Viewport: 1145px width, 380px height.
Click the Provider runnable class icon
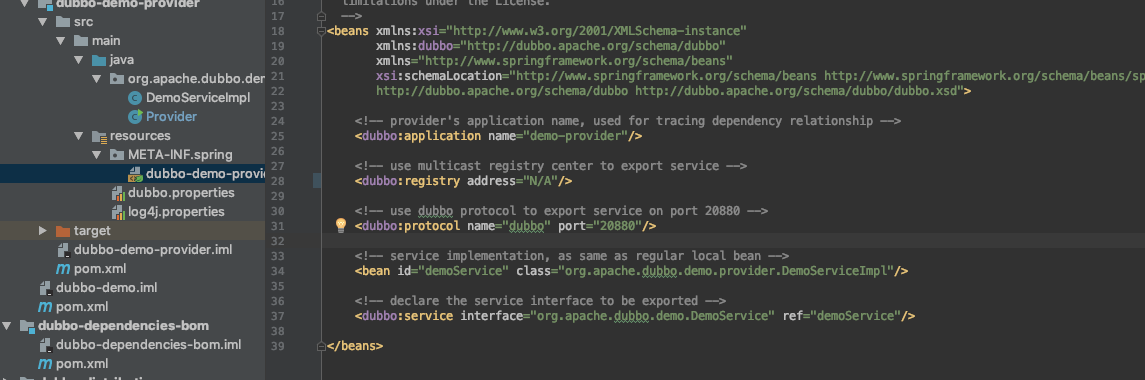134,117
